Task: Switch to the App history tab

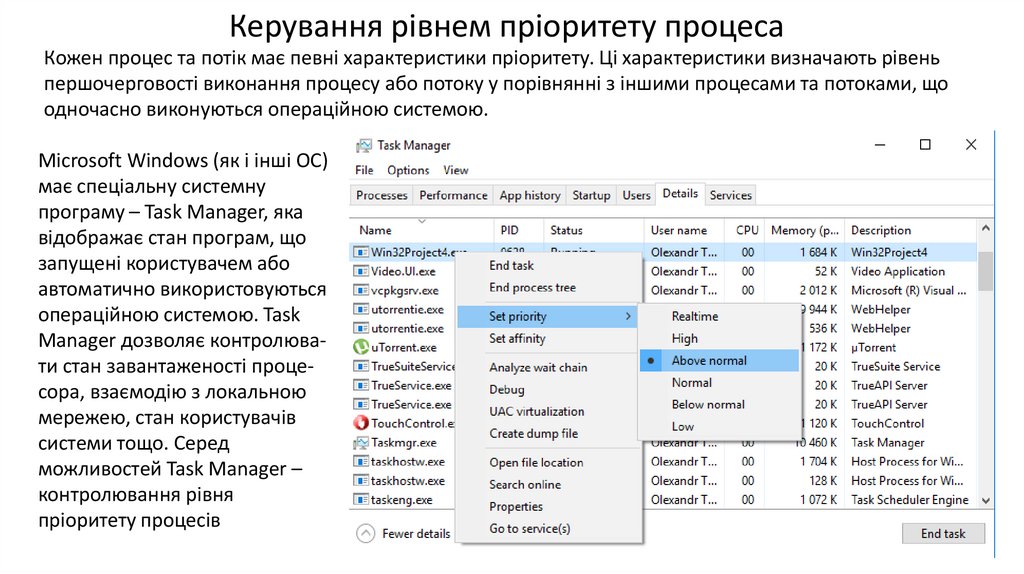Action: pyautogui.click(x=530, y=195)
